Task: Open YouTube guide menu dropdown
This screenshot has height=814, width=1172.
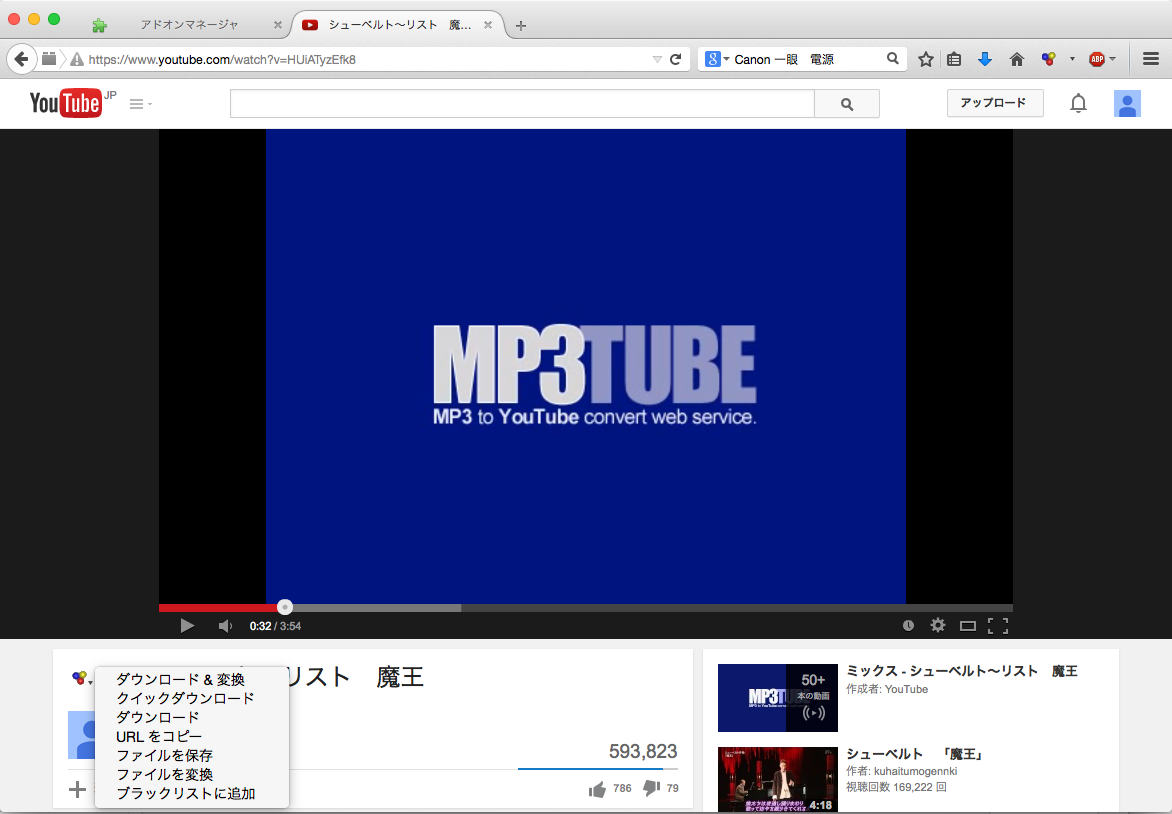Action: pyautogui.click(x=141, y=104)
